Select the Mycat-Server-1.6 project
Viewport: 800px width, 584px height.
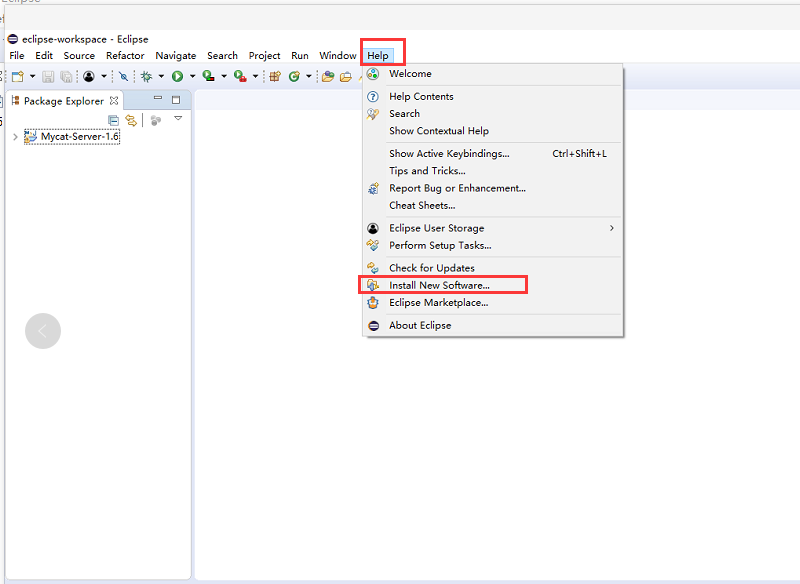tap(72, 137)
